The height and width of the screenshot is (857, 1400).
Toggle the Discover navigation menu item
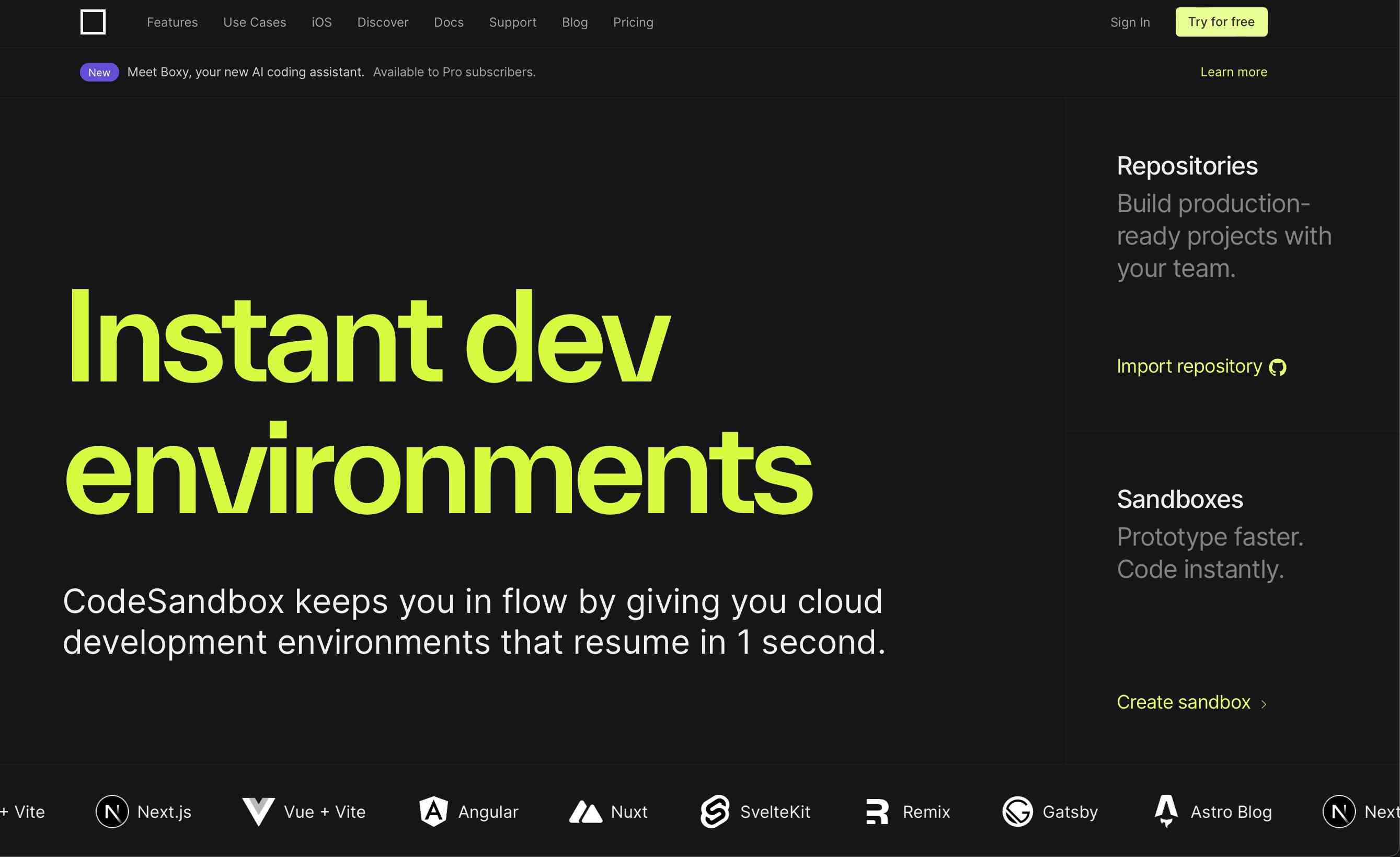pos(383,22)
